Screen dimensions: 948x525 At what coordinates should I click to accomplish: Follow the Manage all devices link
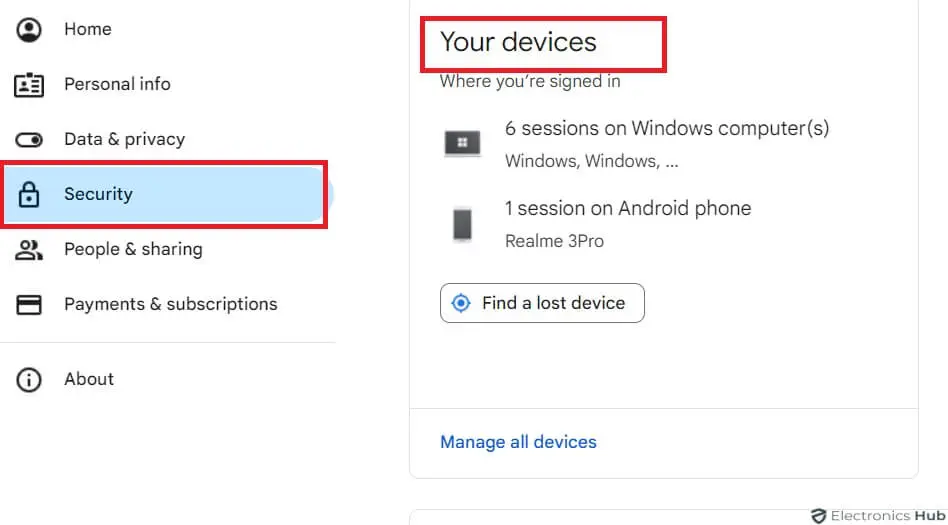tap(518, 442)
